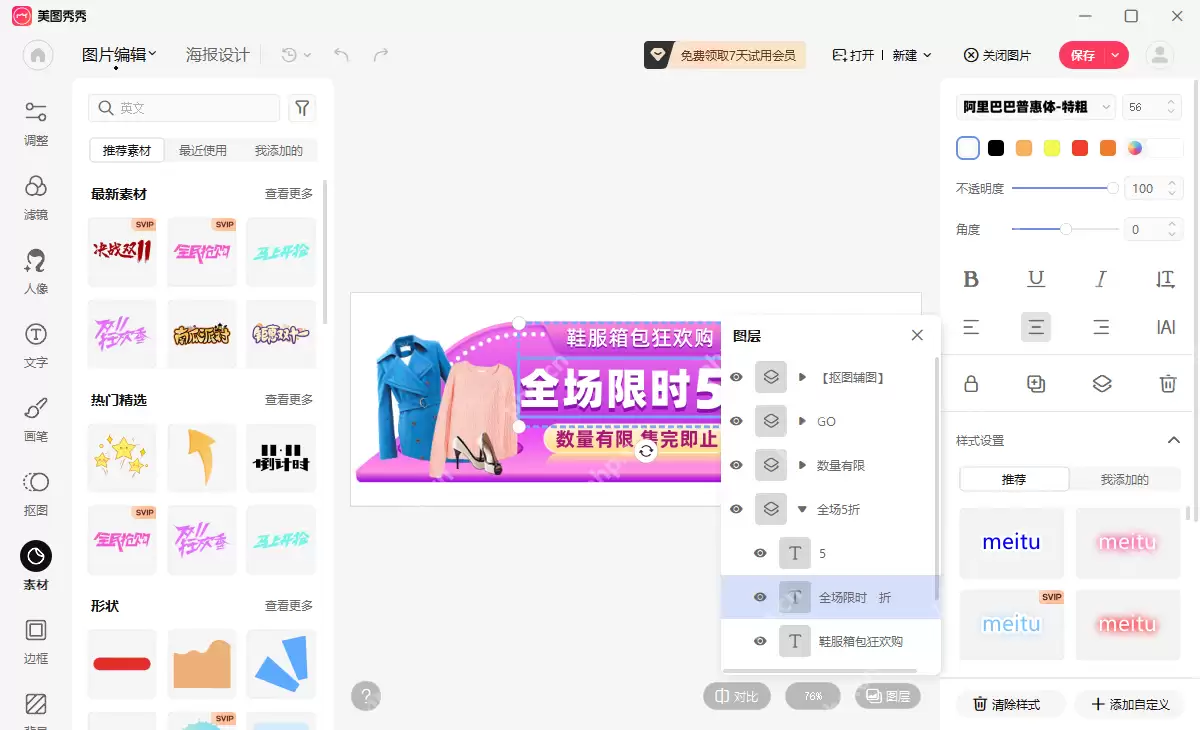Hide the 鞋服箱包狂欢购 text layer
1200x730 pixels.
[x=760, y=641]
